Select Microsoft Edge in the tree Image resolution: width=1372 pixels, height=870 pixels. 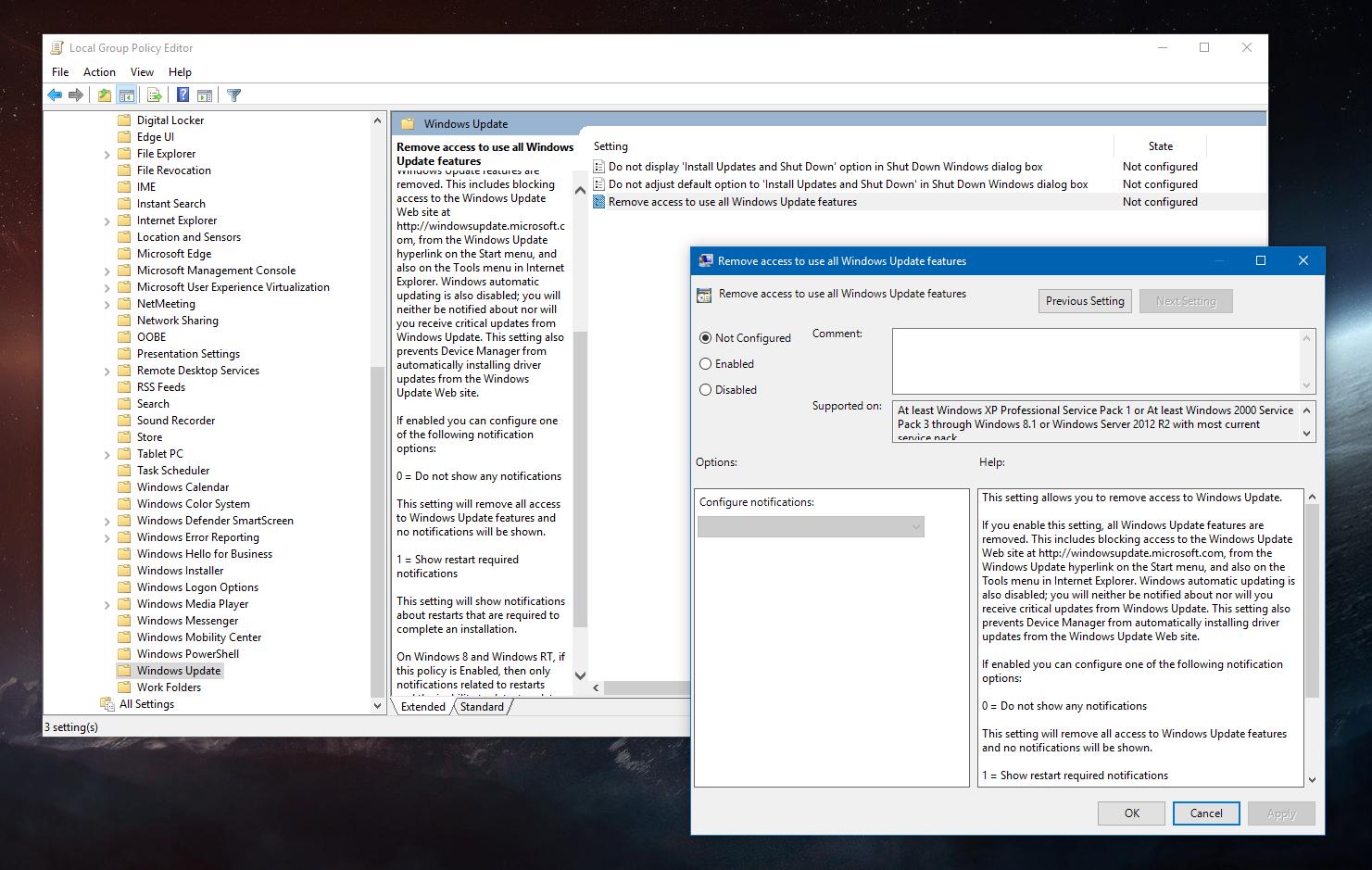click(174, 254)
